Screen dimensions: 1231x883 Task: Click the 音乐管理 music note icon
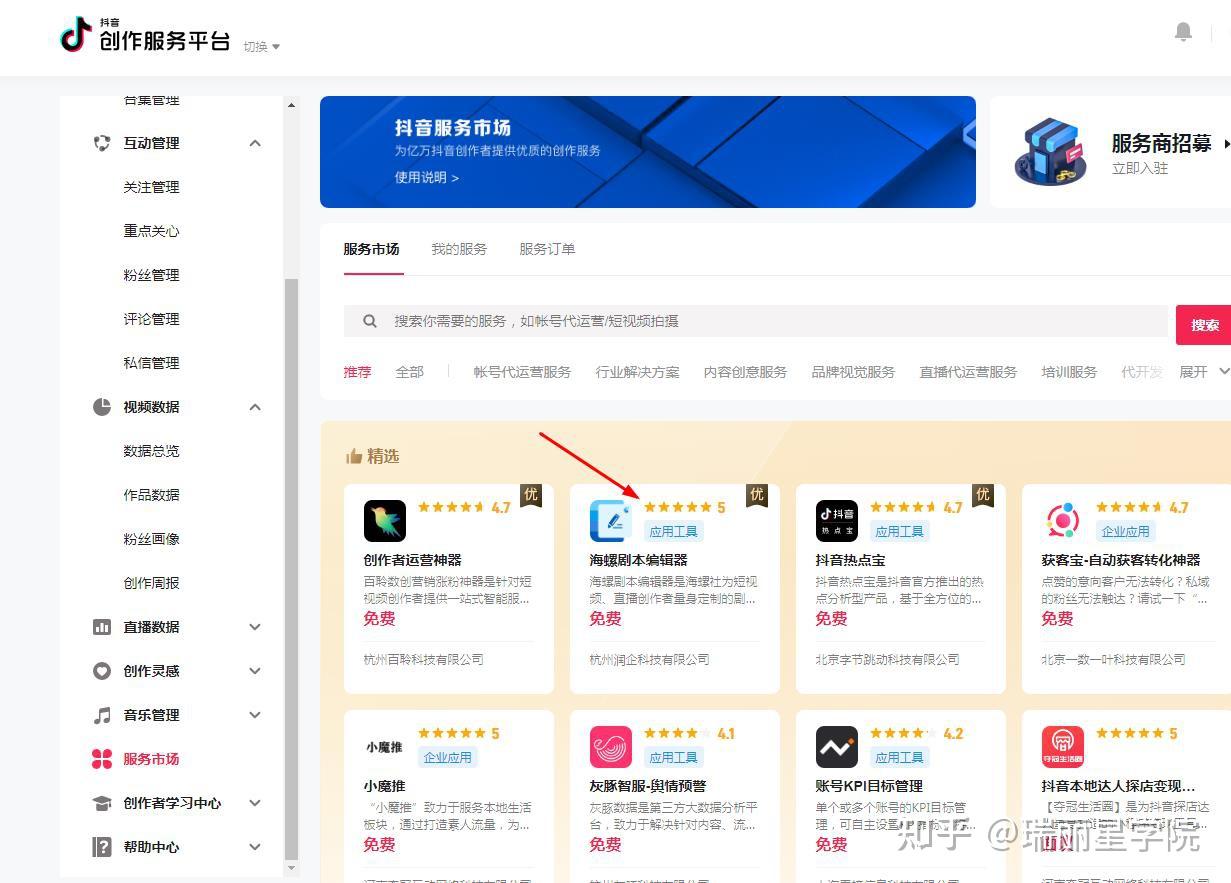point(101,715)
